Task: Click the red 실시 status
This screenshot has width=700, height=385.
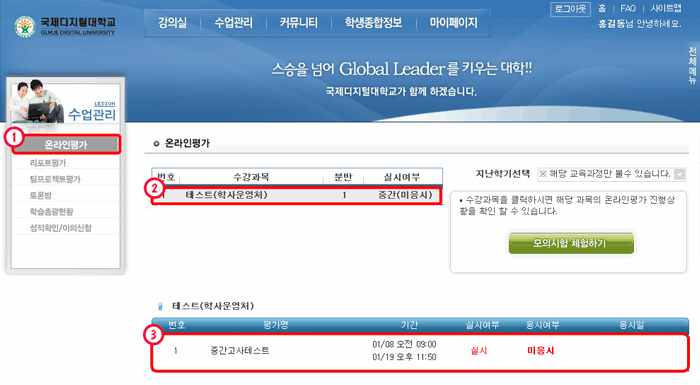Action: coord(479,351)
